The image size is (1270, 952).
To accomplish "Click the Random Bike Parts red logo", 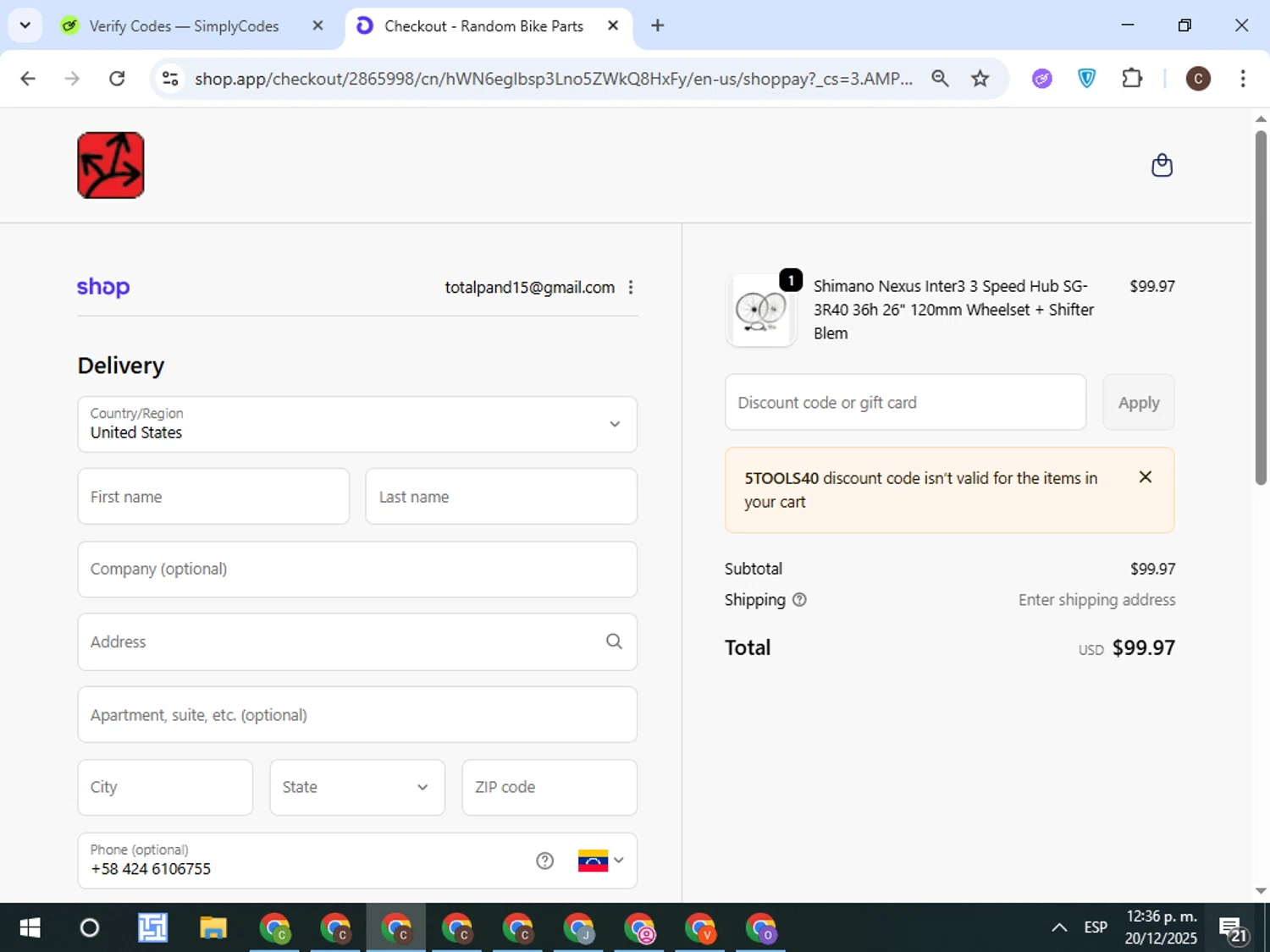I will click(x=111, y=165).
